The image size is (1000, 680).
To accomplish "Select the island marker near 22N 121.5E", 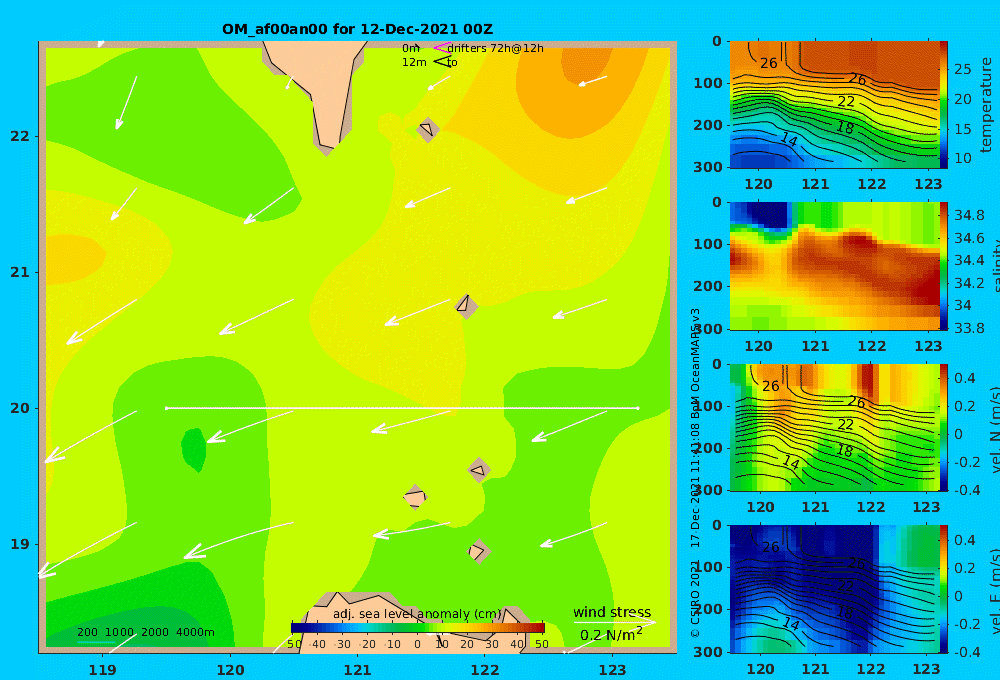I will click(427, 129).
